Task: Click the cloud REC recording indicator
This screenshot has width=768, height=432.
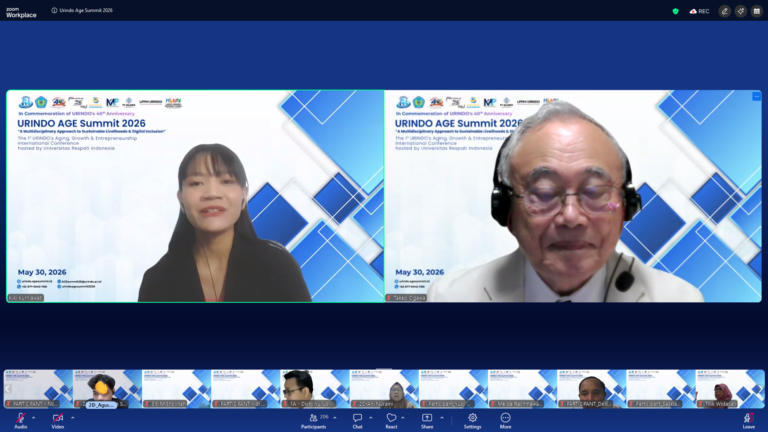Action: point(699,11)
